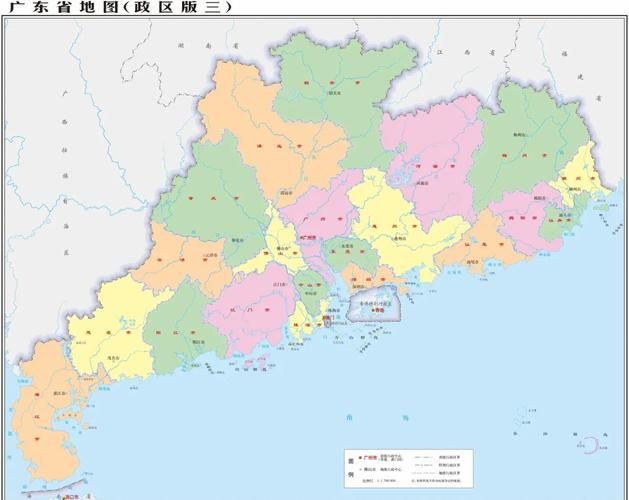Select the 湖南省 neighboring province label
Screen dimensions: 629x500
coord(208,46)
